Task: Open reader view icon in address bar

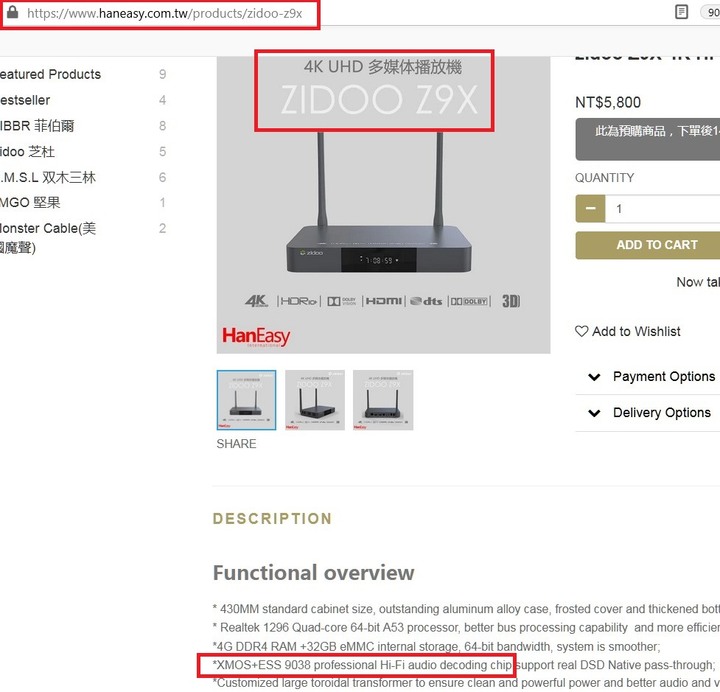Action: [x=681, y=12]
